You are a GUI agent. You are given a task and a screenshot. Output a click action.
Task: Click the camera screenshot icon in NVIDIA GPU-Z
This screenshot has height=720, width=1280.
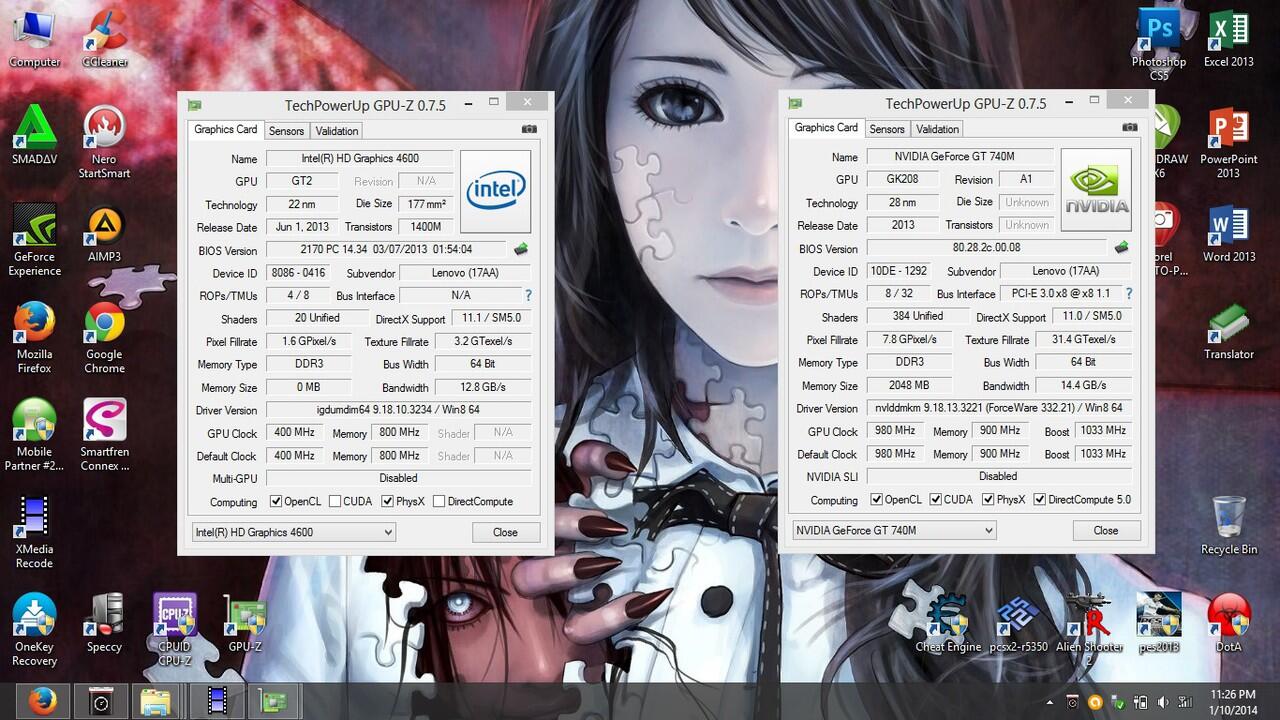click(1130, 127)
